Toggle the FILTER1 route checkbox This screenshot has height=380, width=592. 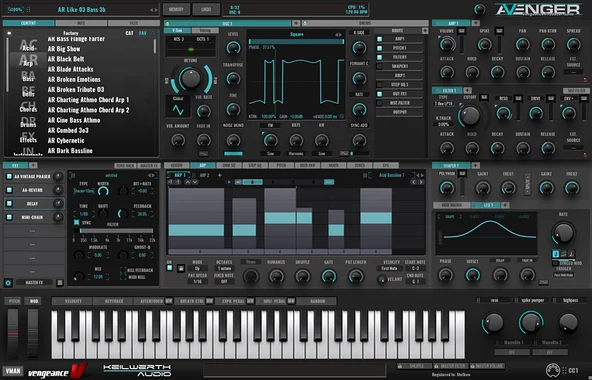379,57
